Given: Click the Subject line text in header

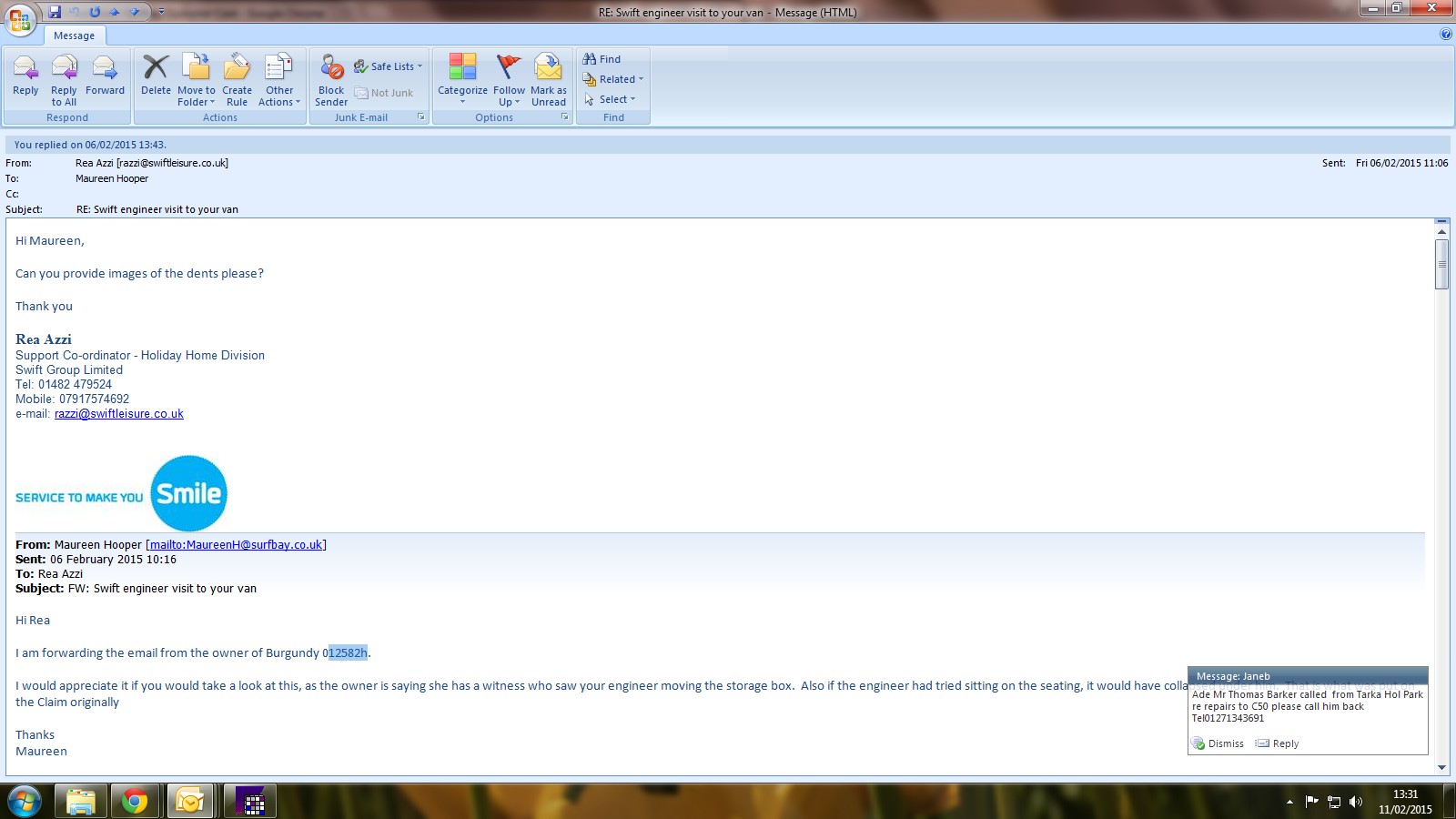Looking at the screenshot, I should tap(157, 209).
